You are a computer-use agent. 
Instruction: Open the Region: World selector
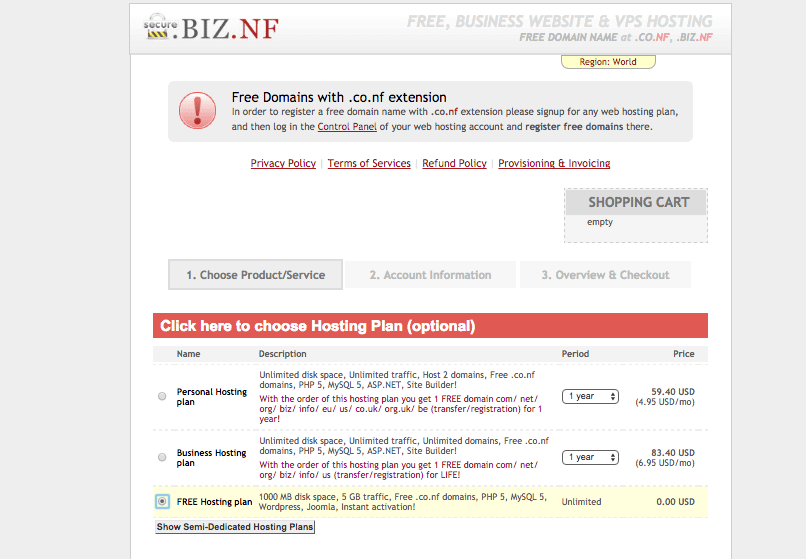(608, 62)
